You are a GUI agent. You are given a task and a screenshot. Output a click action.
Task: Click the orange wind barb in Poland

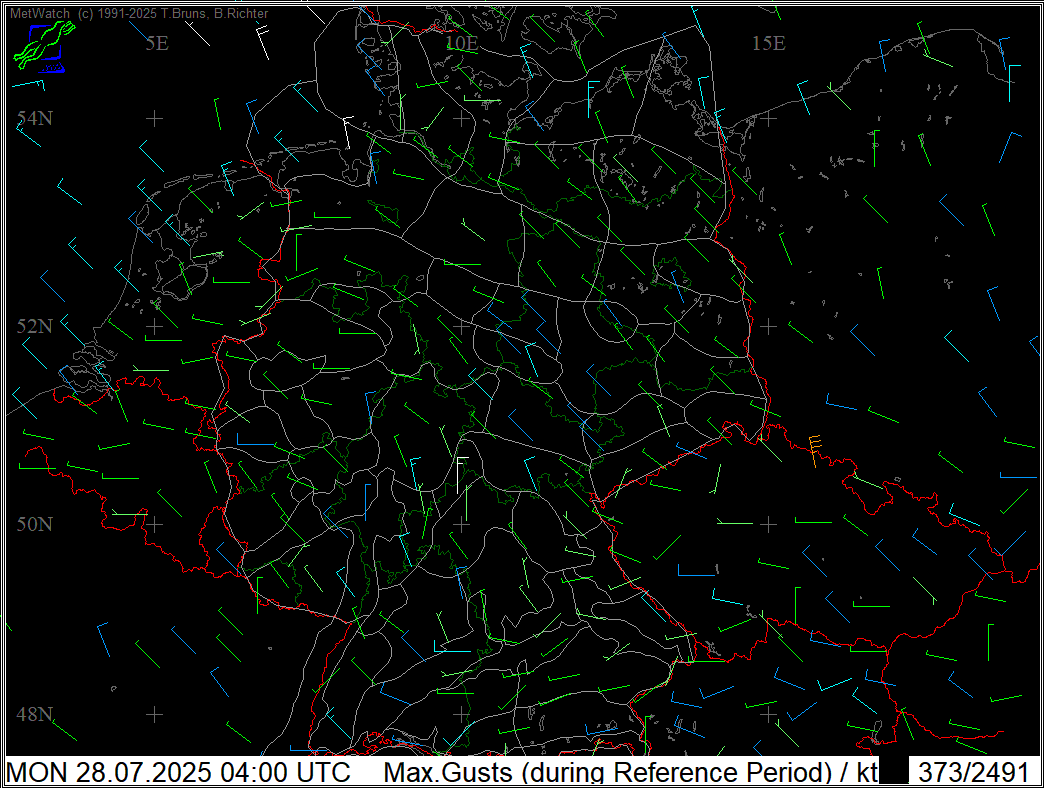point(814,450)
